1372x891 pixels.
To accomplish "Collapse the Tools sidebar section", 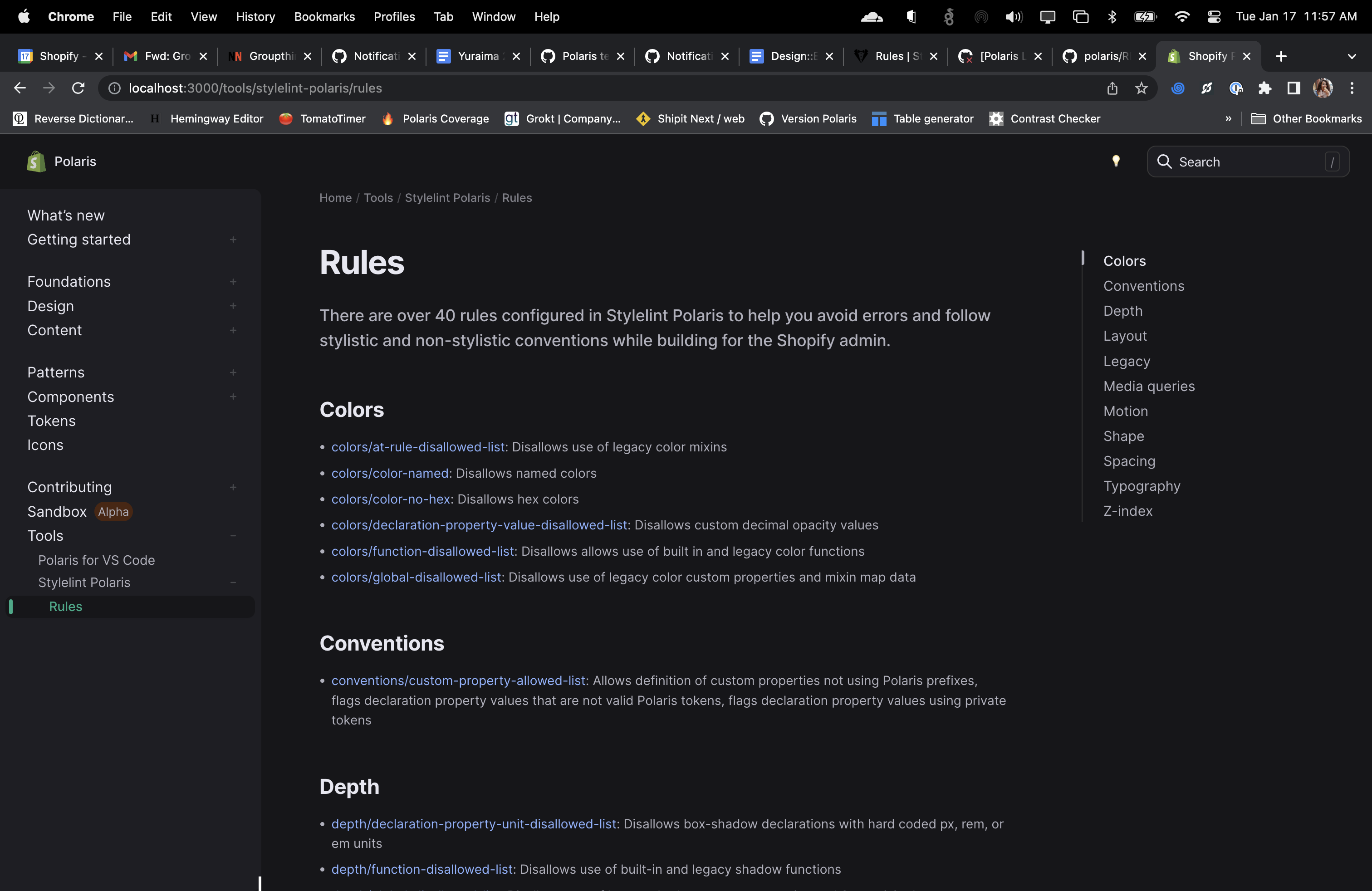I will (233, 536).
